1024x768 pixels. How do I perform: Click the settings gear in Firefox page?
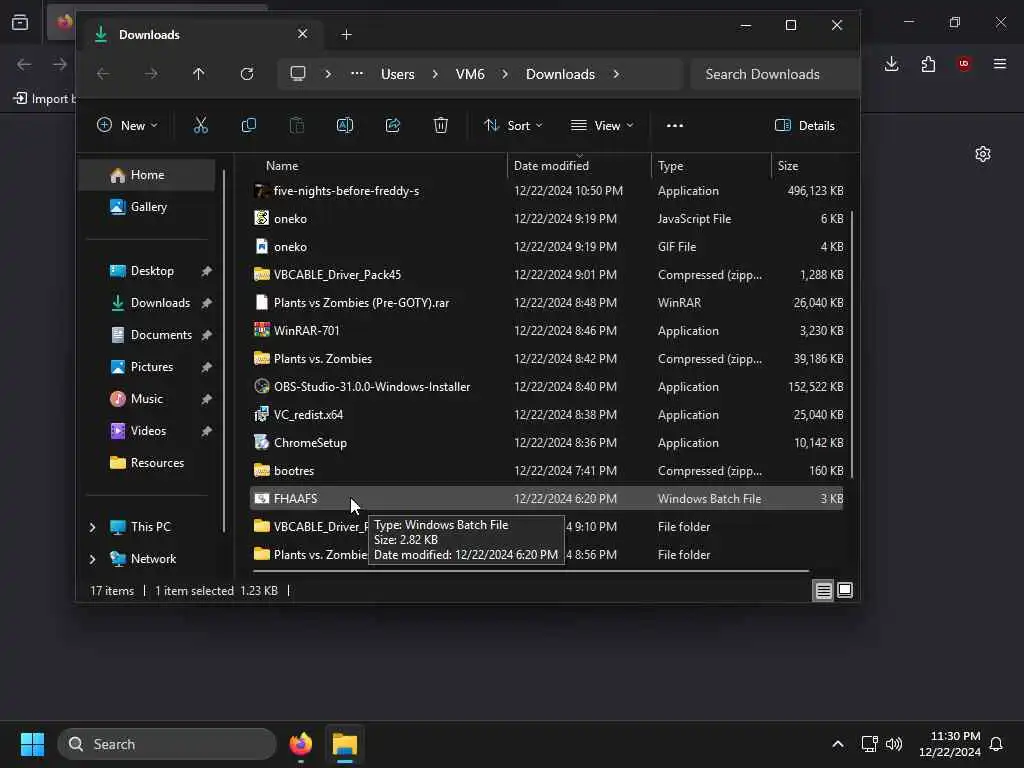(983, 154)
